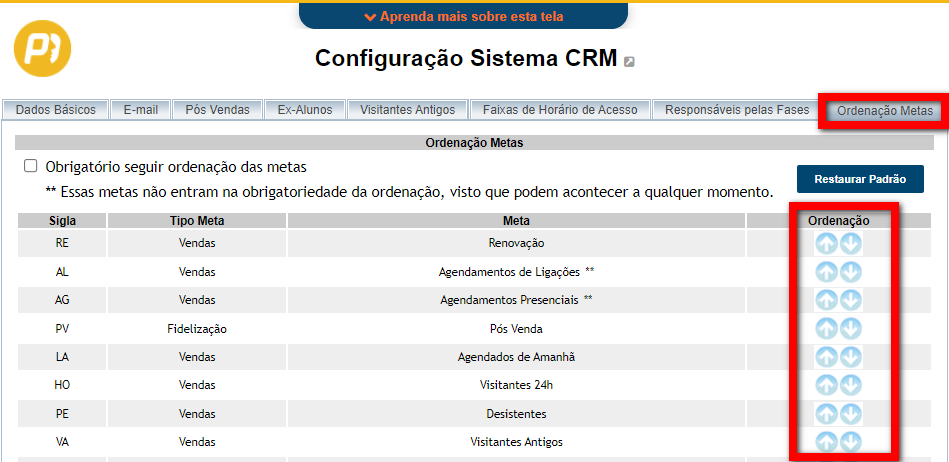
Task: Click the orange P logo icon
Action: click(43, 48)
